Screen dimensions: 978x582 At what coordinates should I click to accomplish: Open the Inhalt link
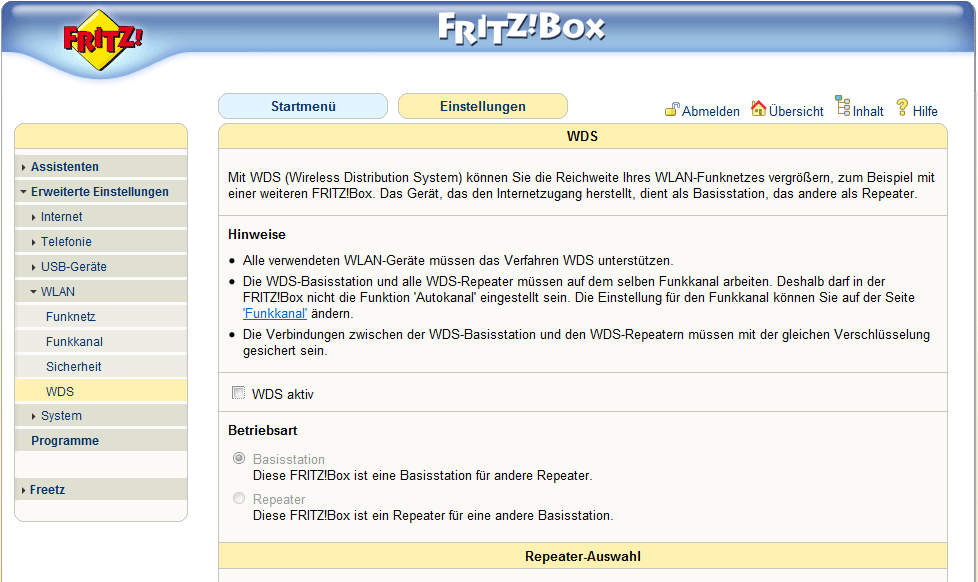868,112
